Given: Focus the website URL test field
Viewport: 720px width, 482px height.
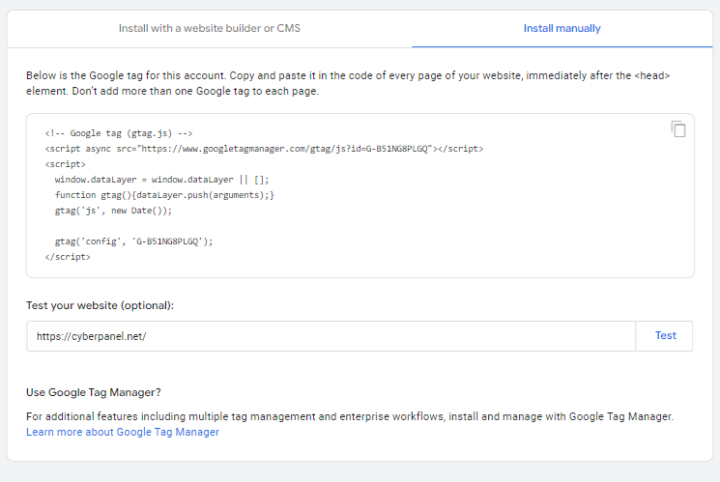Looking at the screenshot, I should tap(330, 336).
